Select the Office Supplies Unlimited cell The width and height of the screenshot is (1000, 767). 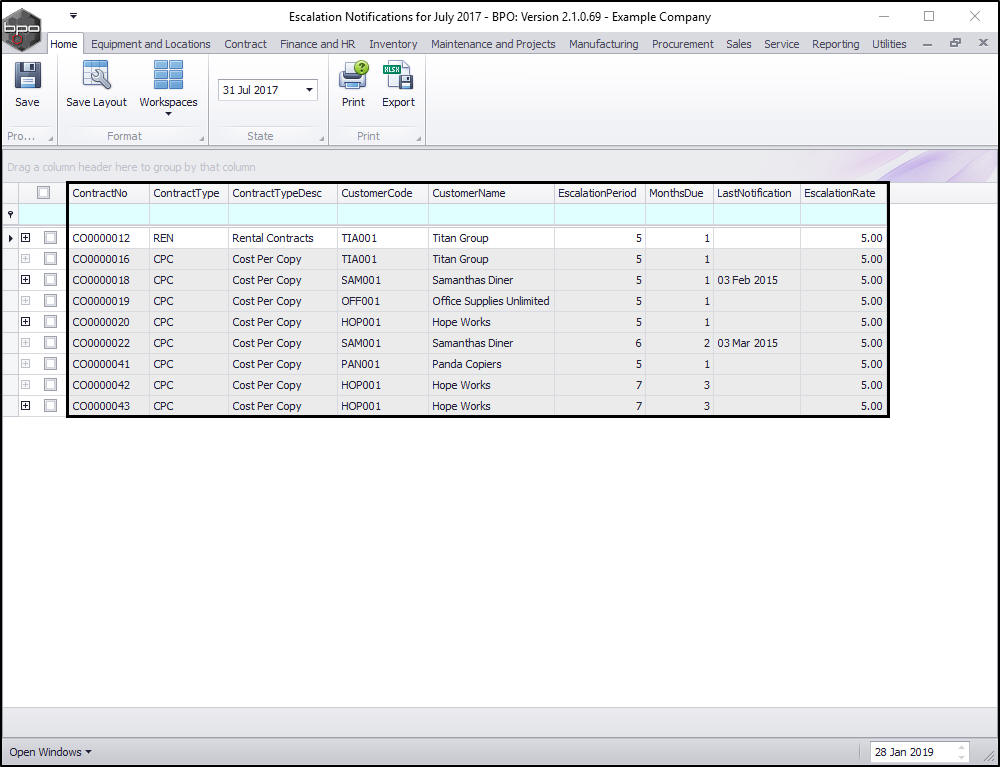(491, 301)
